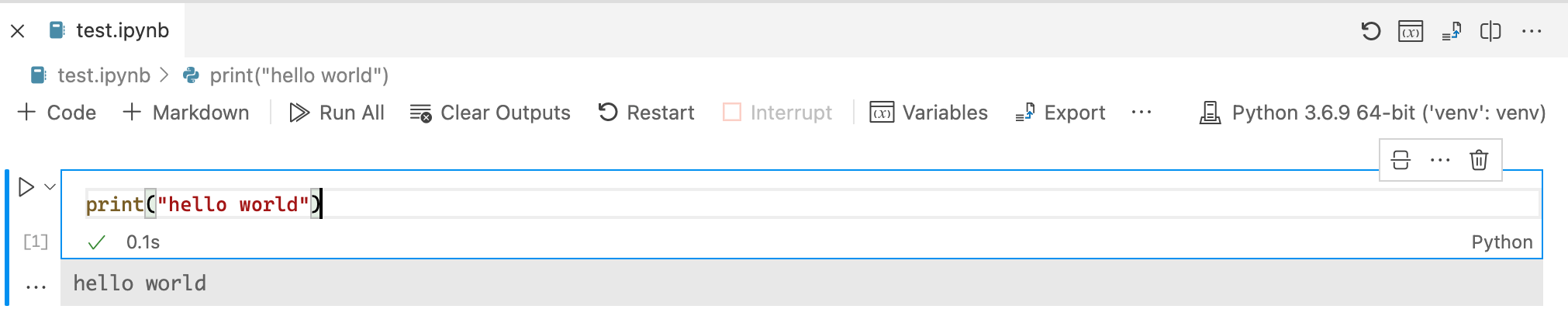1568x323 pixels.
Task: Click the Split Cell icon in the cell toolbar
Action: coord(1400,160)
